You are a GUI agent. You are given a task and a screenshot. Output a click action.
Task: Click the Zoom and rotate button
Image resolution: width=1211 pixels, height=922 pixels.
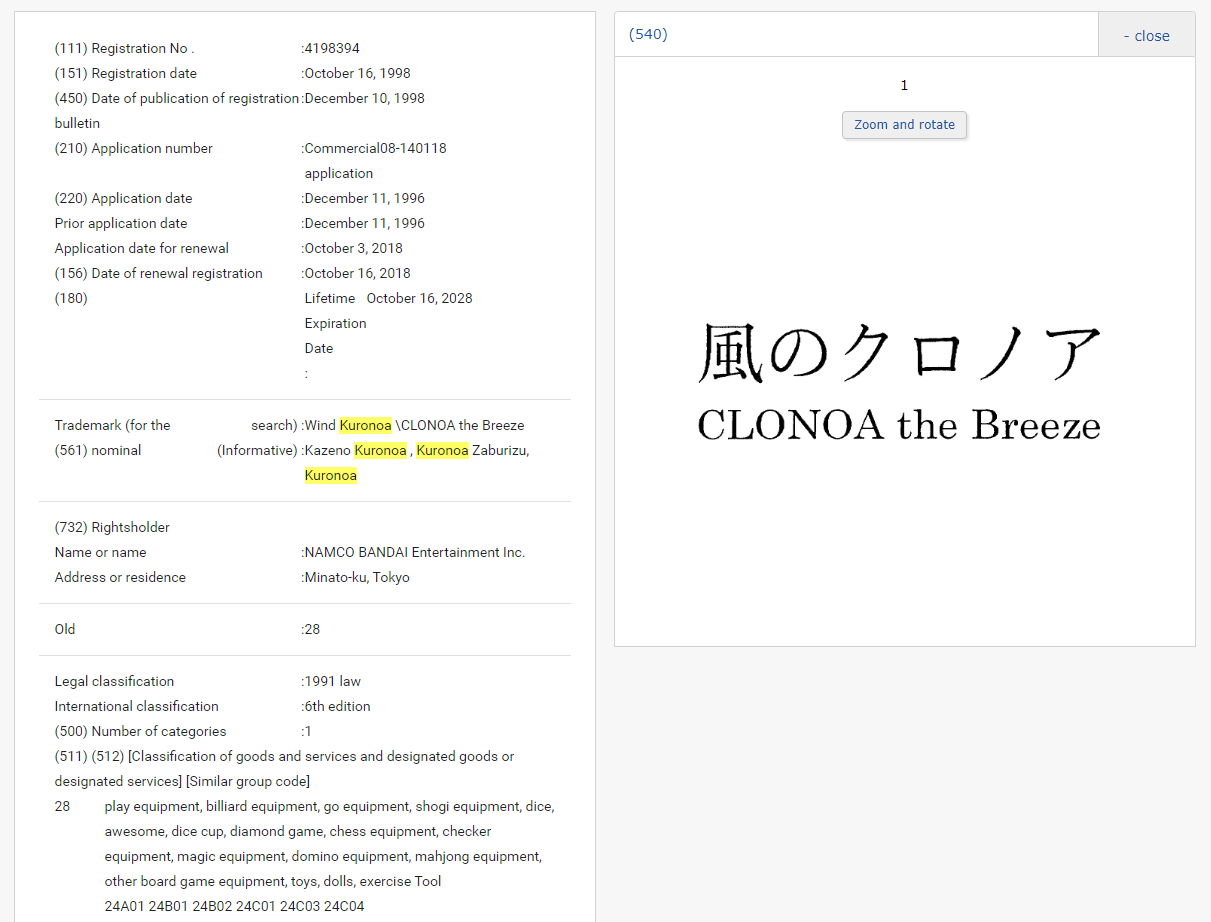tap(904, 125)
